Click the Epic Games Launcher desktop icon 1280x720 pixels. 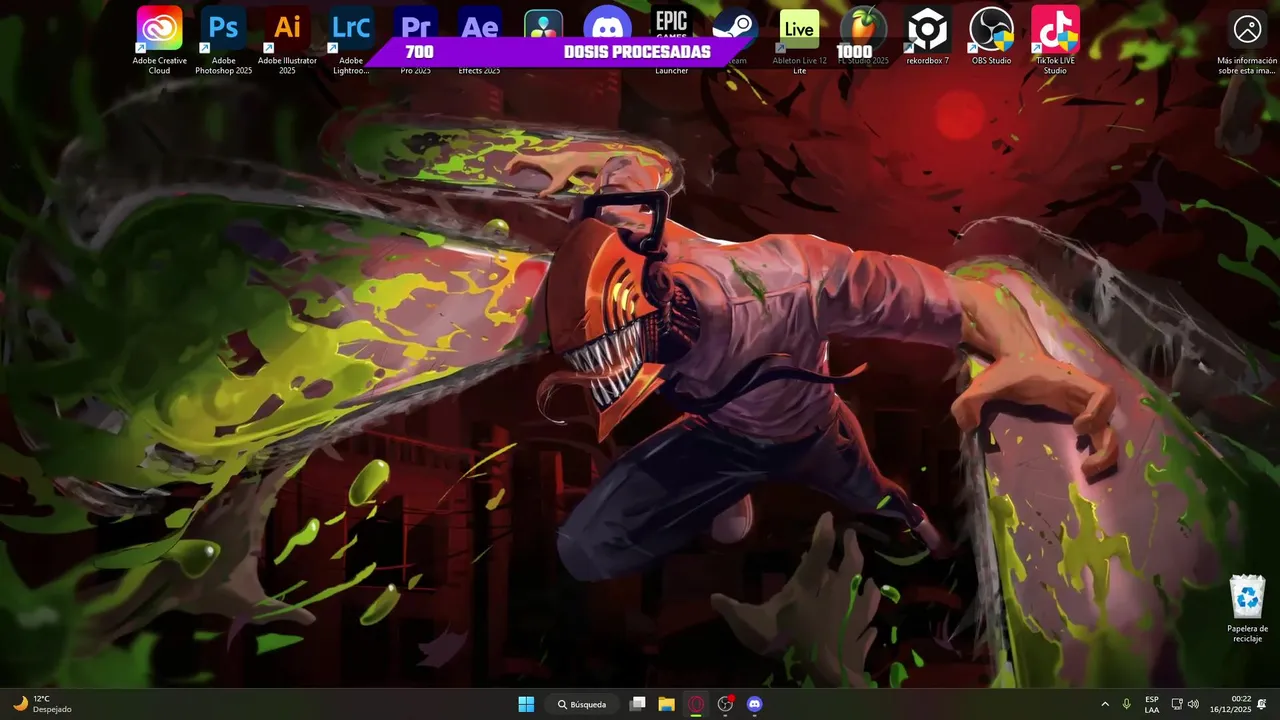coord(672,39)
